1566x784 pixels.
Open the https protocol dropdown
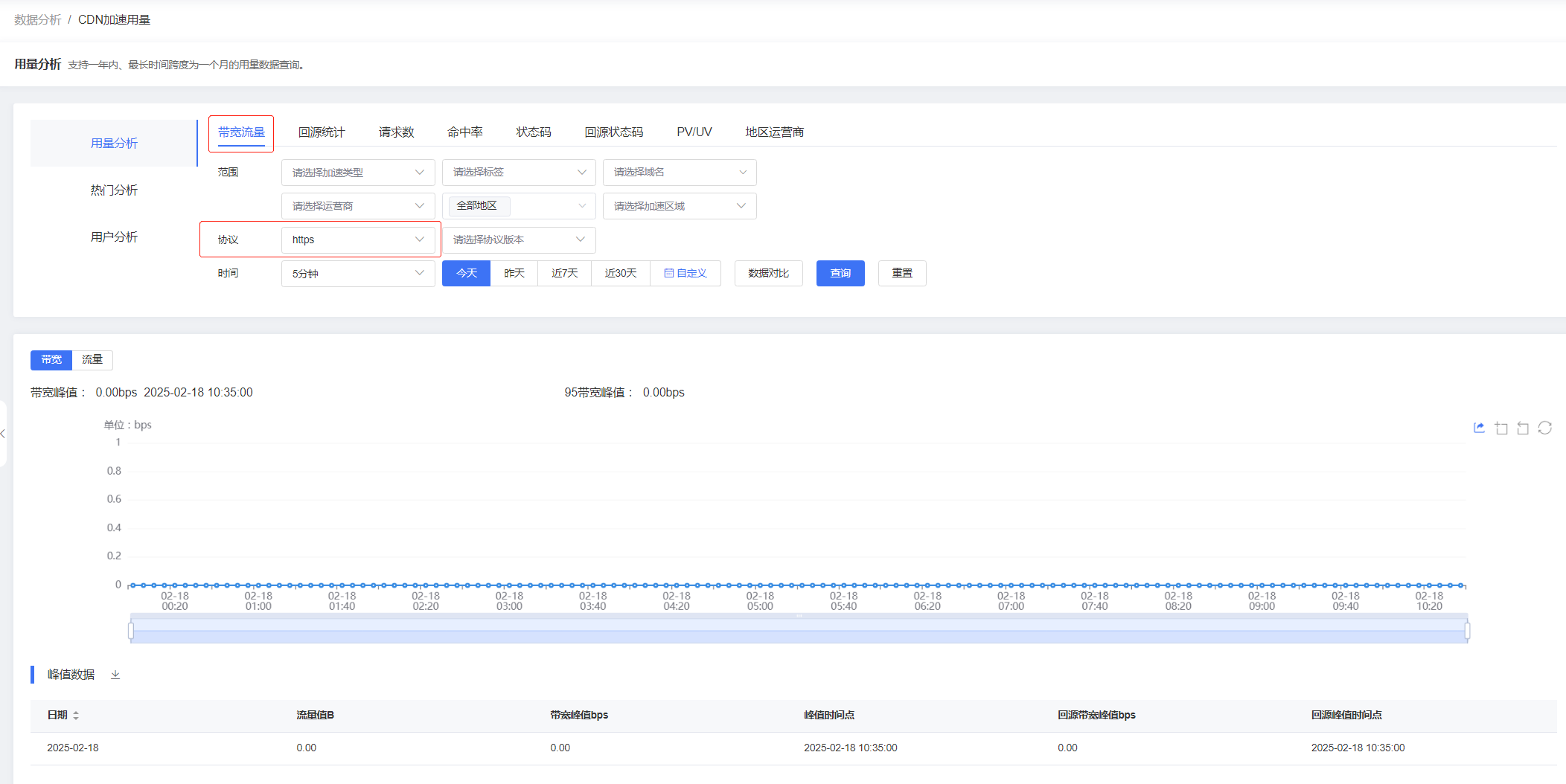pos(358,240)
